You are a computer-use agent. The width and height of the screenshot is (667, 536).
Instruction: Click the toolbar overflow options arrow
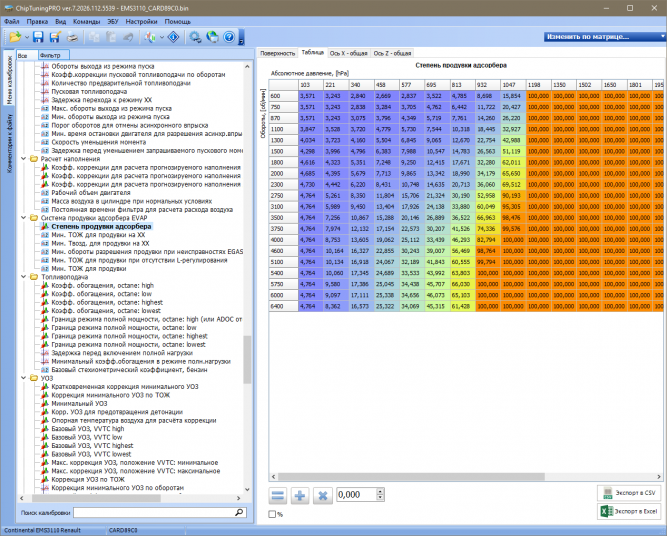(x=241, y=41)
